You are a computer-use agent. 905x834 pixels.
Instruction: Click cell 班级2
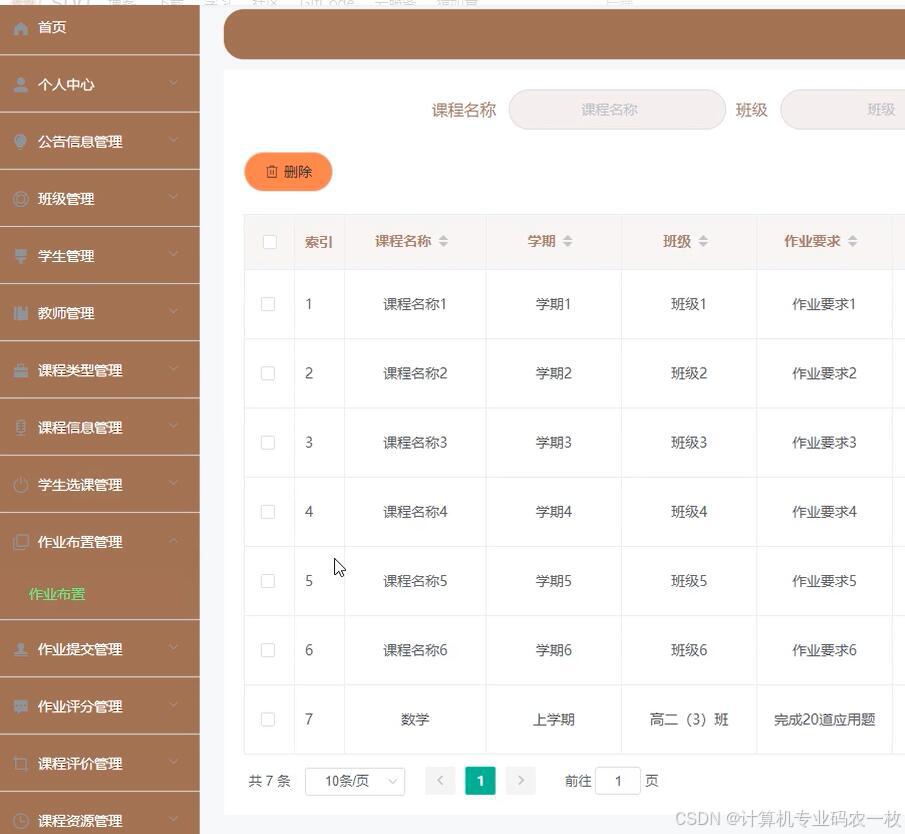click(x=689, y=373)
